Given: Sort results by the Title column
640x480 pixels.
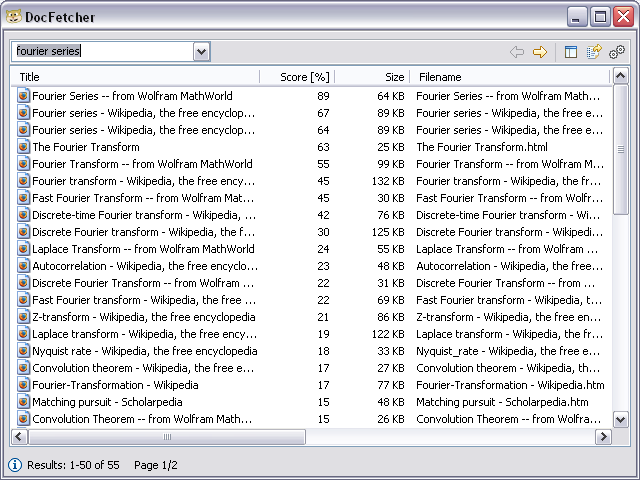Looking at the screenshot, I should pos(135,77).
